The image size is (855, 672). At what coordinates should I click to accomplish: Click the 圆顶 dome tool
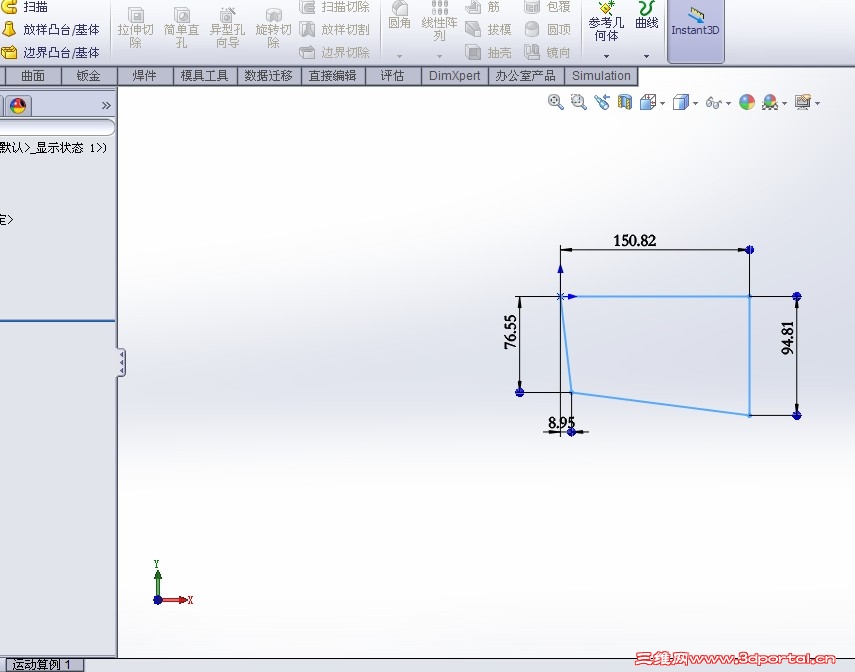[547, 29]
